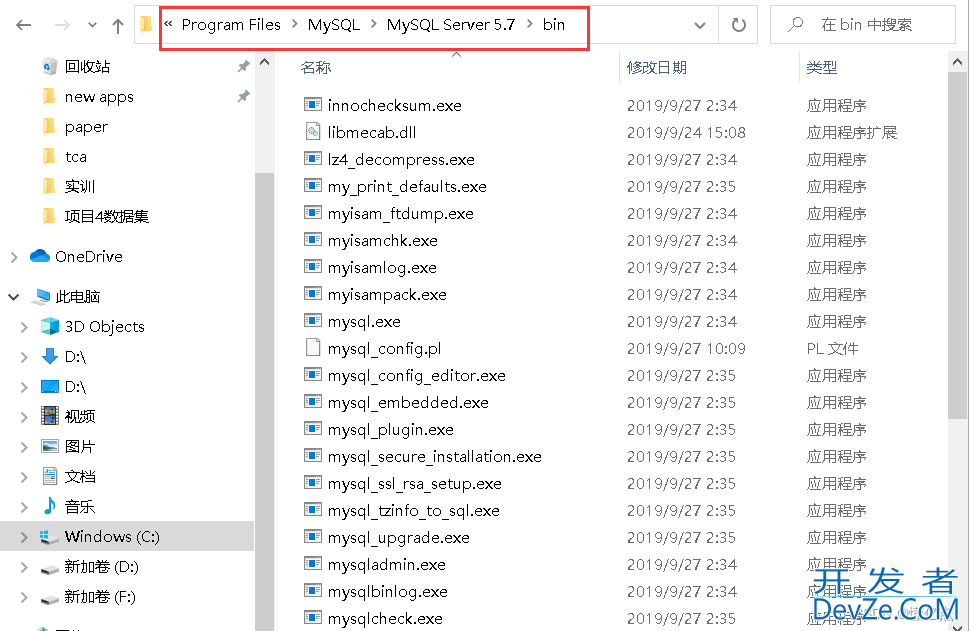Select mysql_ssl_rsa_setup.exe icon
The width and height of the screenshot is (969, 631).
click(313, 483)
